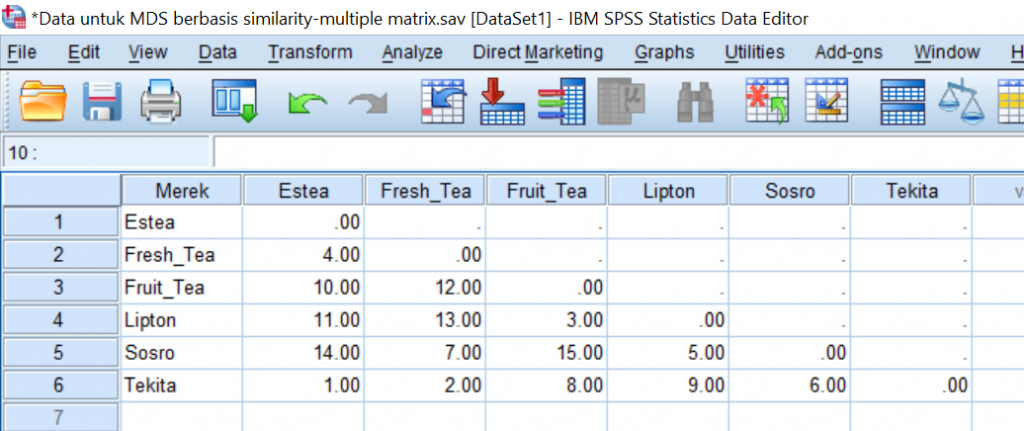The height and width of the screenshot is (431, 1024).
Task: Click the Go to case icon
Action: pyautogui.click(x=440, y=101)
